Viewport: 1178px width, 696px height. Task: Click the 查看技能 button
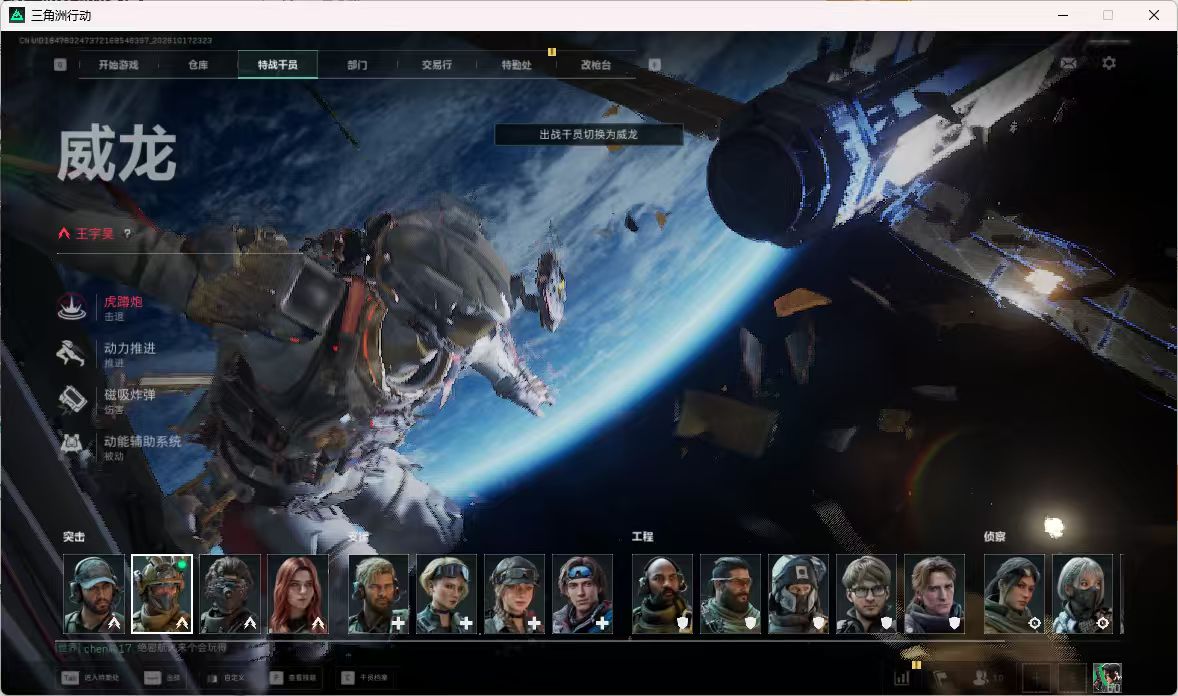[293, 678]
